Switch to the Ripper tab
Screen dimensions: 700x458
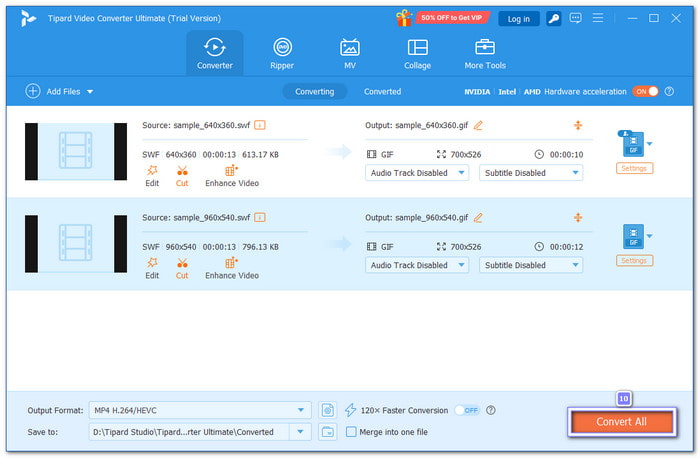[283, 54]
